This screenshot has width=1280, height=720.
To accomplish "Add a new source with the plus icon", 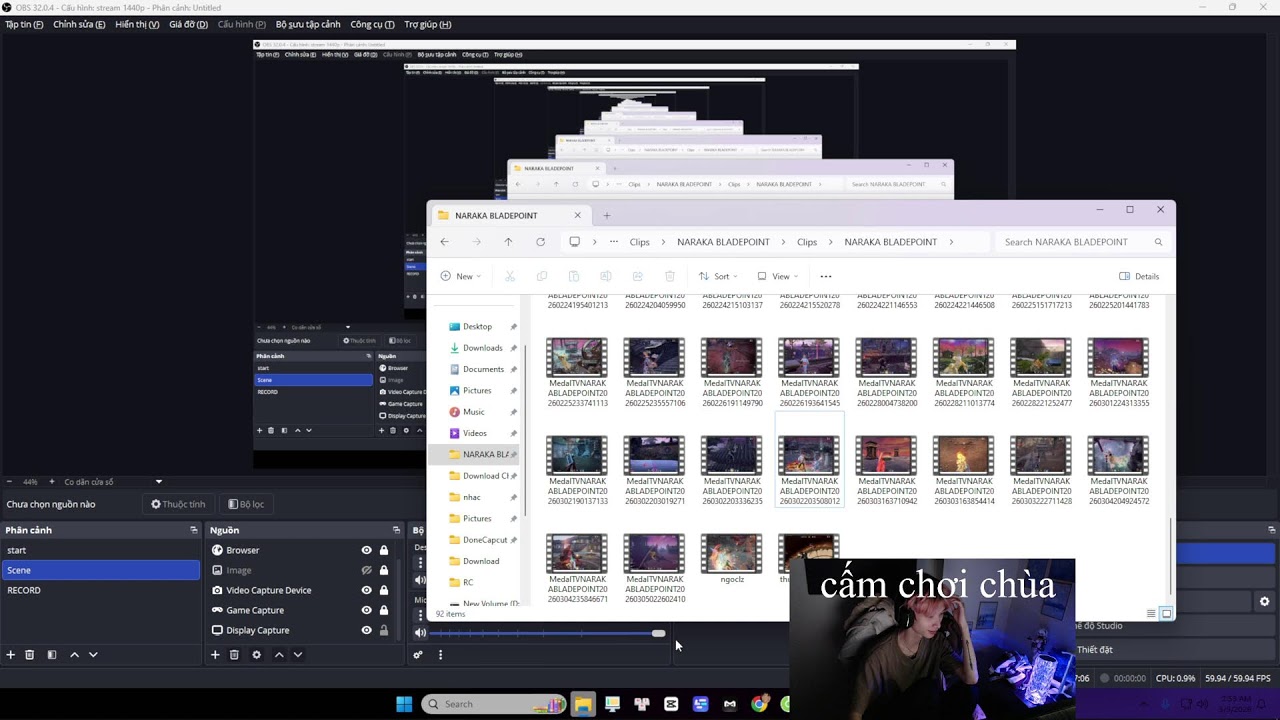I will pyautogui.click(x=215, y=655).
